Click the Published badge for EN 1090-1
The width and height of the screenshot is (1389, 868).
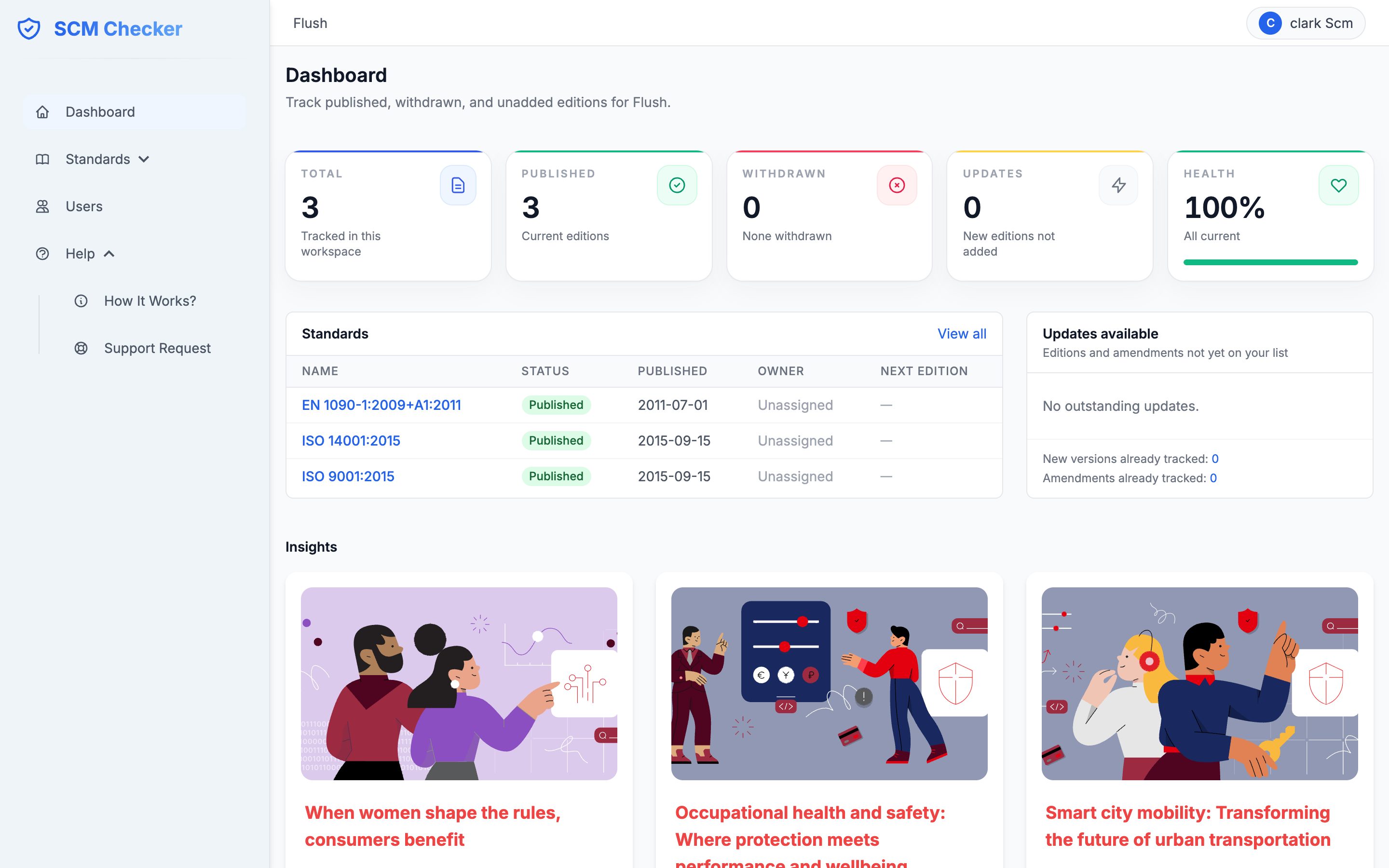pos(556,405)
